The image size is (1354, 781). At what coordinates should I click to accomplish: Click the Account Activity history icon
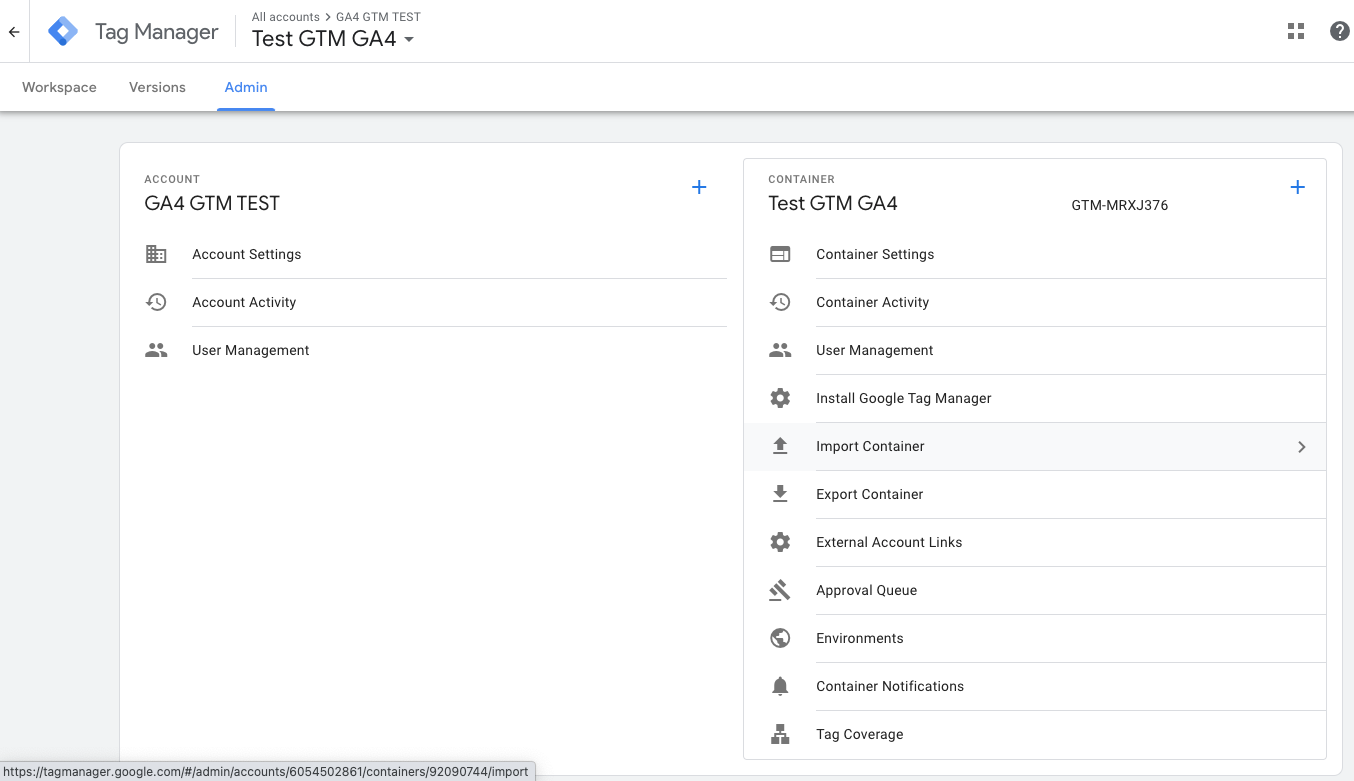tap(156, 302)
